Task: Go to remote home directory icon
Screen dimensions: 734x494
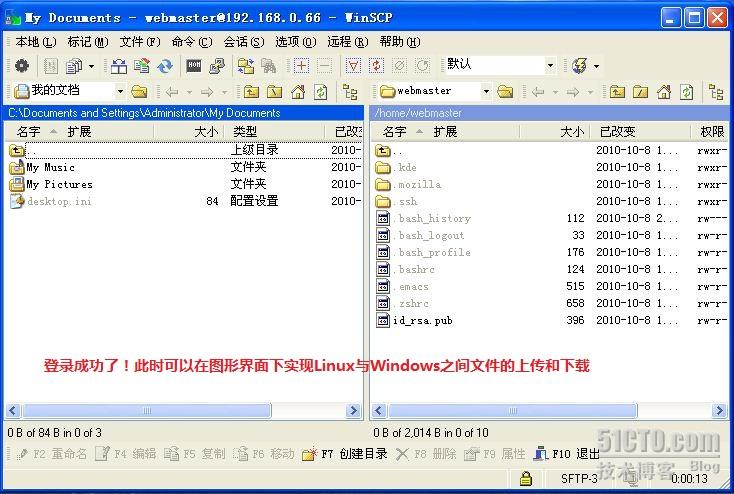Action: (664, 92)
